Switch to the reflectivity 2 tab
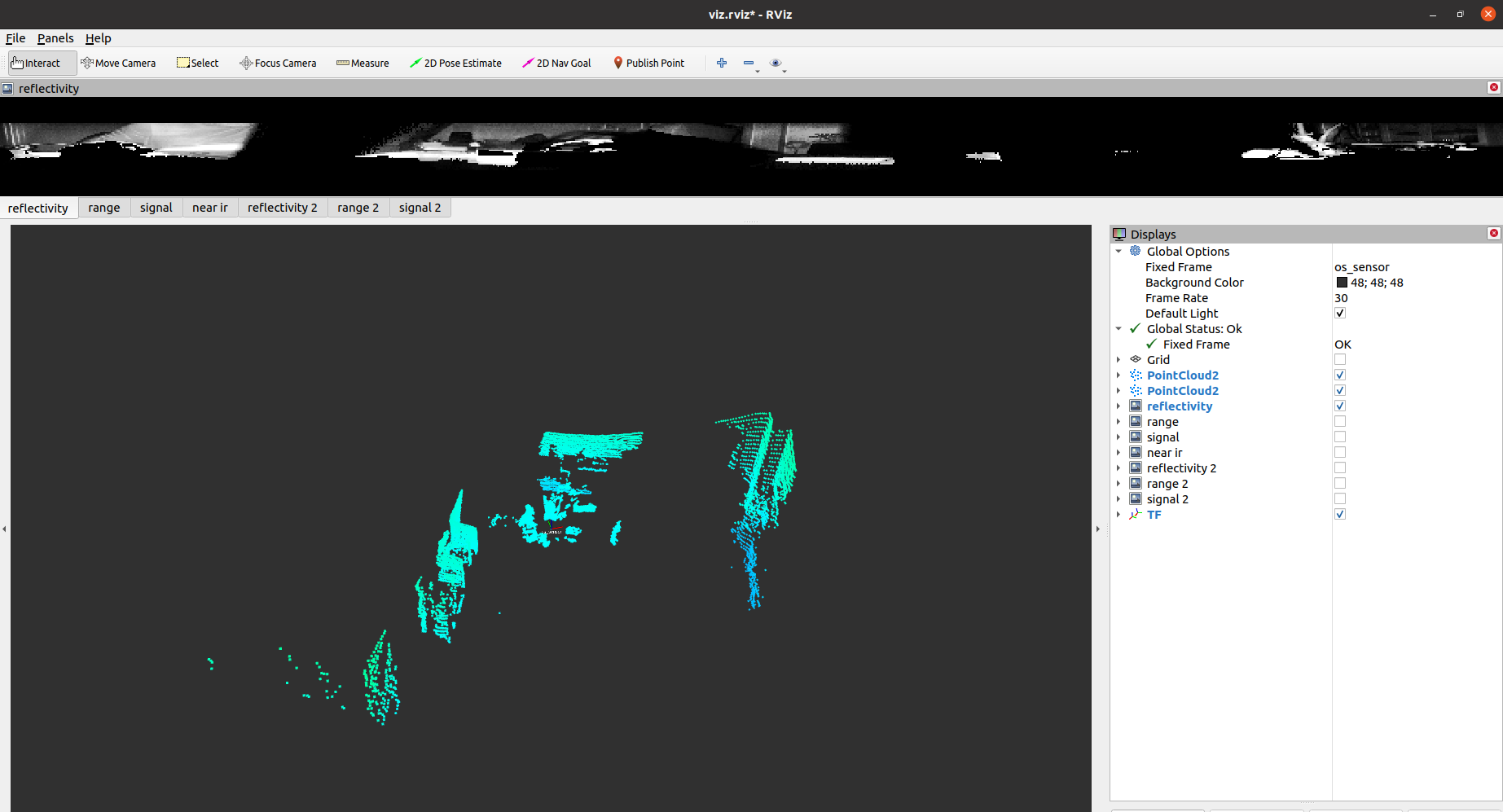1503x812 pixels. 283,208
